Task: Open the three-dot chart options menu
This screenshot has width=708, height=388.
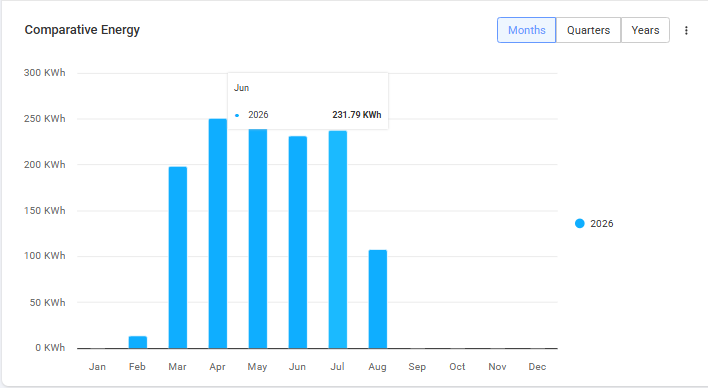Action: click(686, 30)
